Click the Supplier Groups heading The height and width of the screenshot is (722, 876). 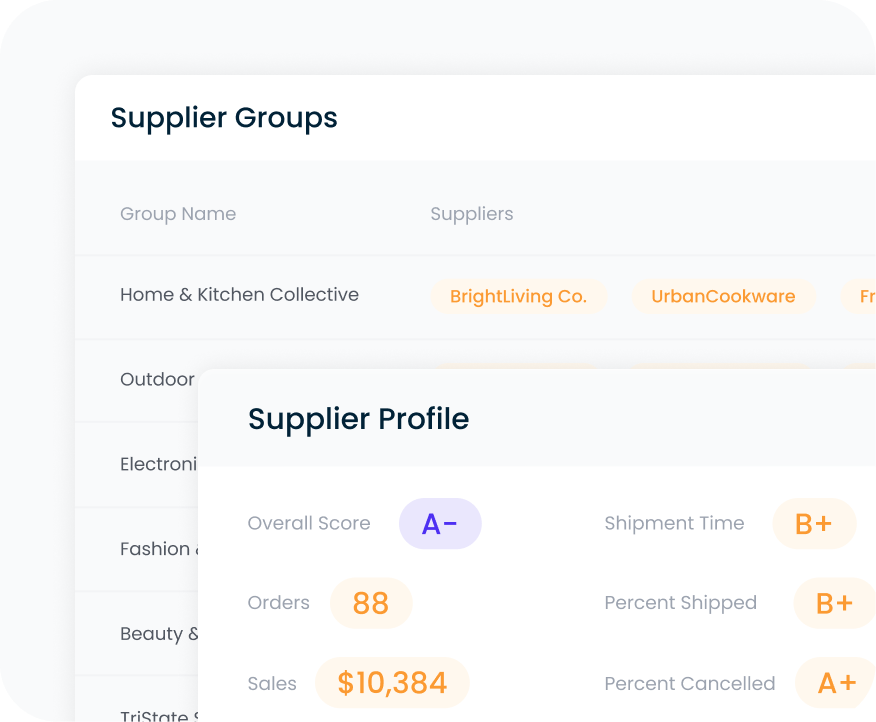pos(224,118)
